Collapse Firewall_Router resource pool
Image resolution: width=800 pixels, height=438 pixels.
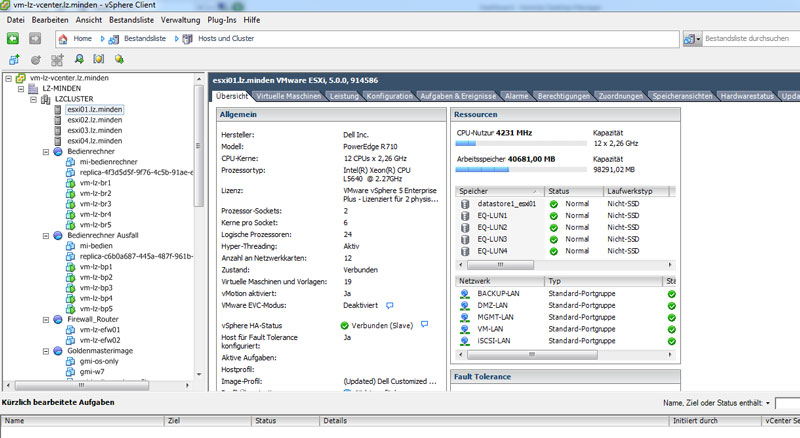(x=45, y=320)
